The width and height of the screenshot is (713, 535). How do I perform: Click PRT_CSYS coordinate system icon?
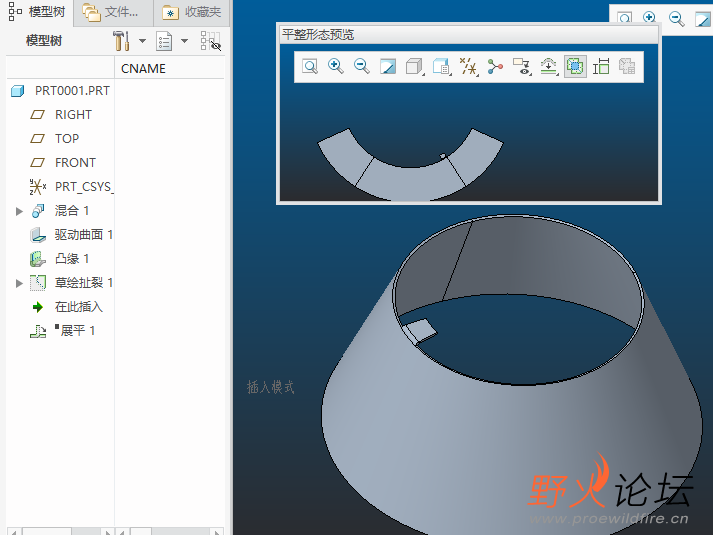point(37,187)
